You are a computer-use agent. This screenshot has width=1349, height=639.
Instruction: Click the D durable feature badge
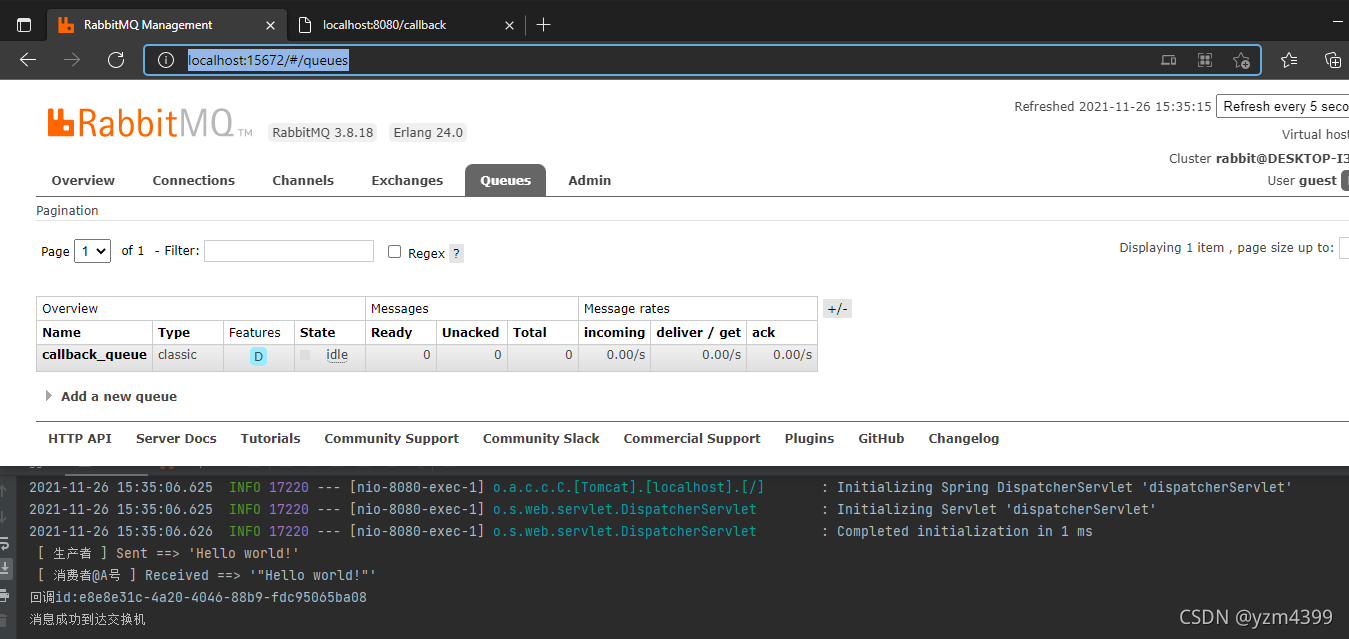[258, 356]
